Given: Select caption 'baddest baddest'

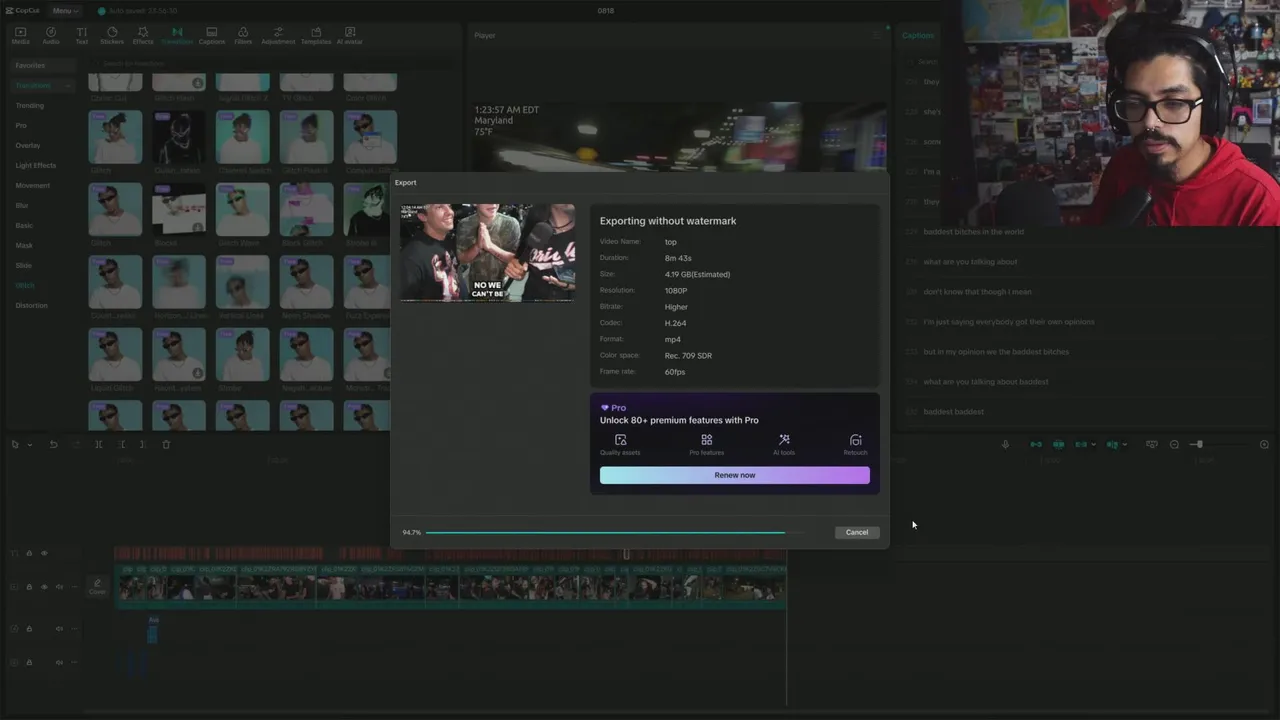Looking at the screenshot, I should (x=953, y=412).
